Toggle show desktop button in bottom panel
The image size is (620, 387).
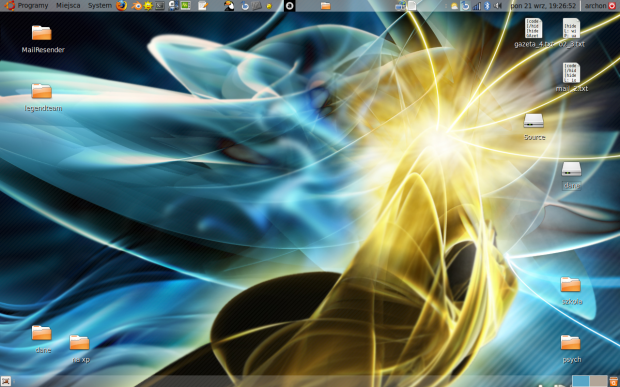tap(6, 381)
